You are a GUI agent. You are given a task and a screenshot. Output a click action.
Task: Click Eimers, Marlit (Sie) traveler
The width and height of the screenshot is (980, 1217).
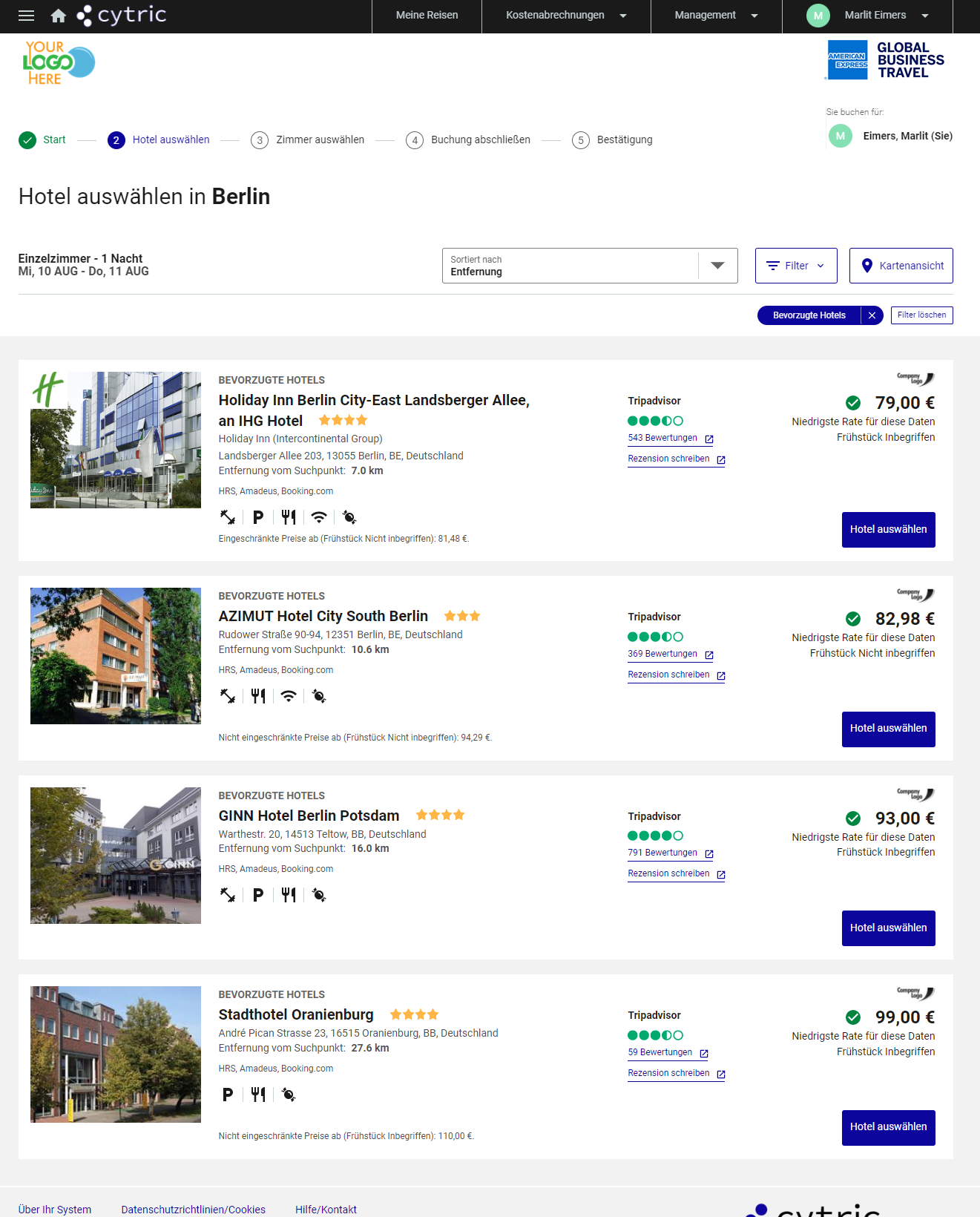tap(890, 136)
